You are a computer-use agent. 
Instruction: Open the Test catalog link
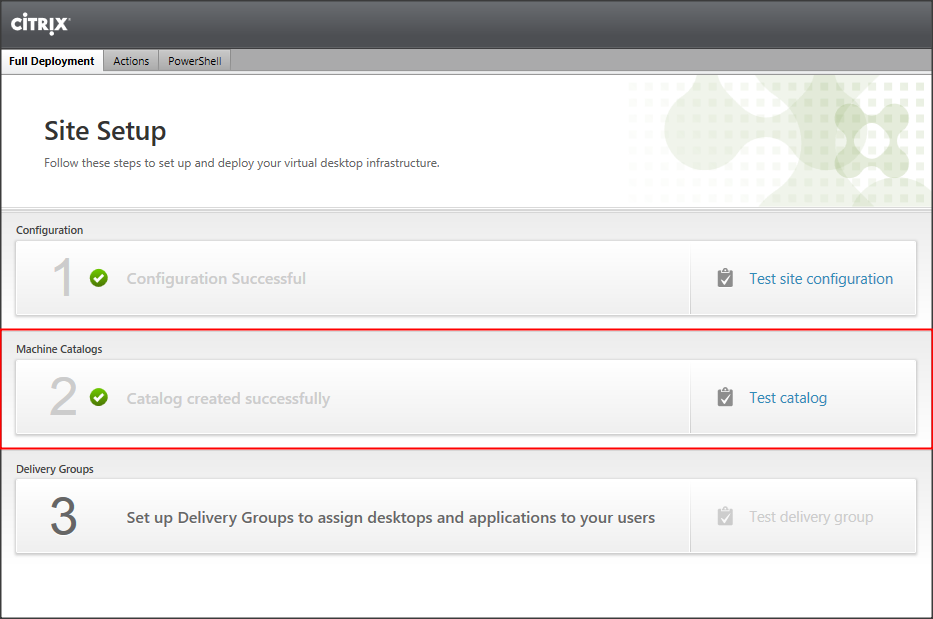(x=788, y=398)
